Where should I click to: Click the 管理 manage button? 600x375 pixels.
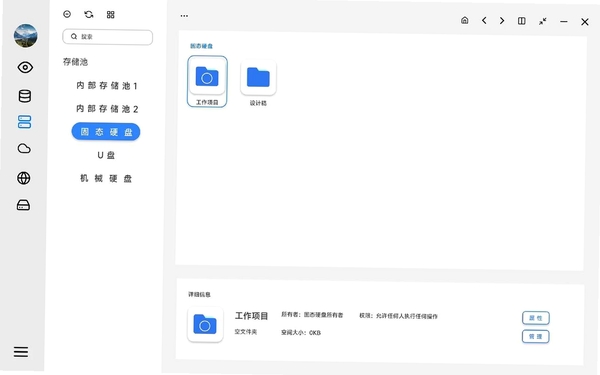pos(536,337)
